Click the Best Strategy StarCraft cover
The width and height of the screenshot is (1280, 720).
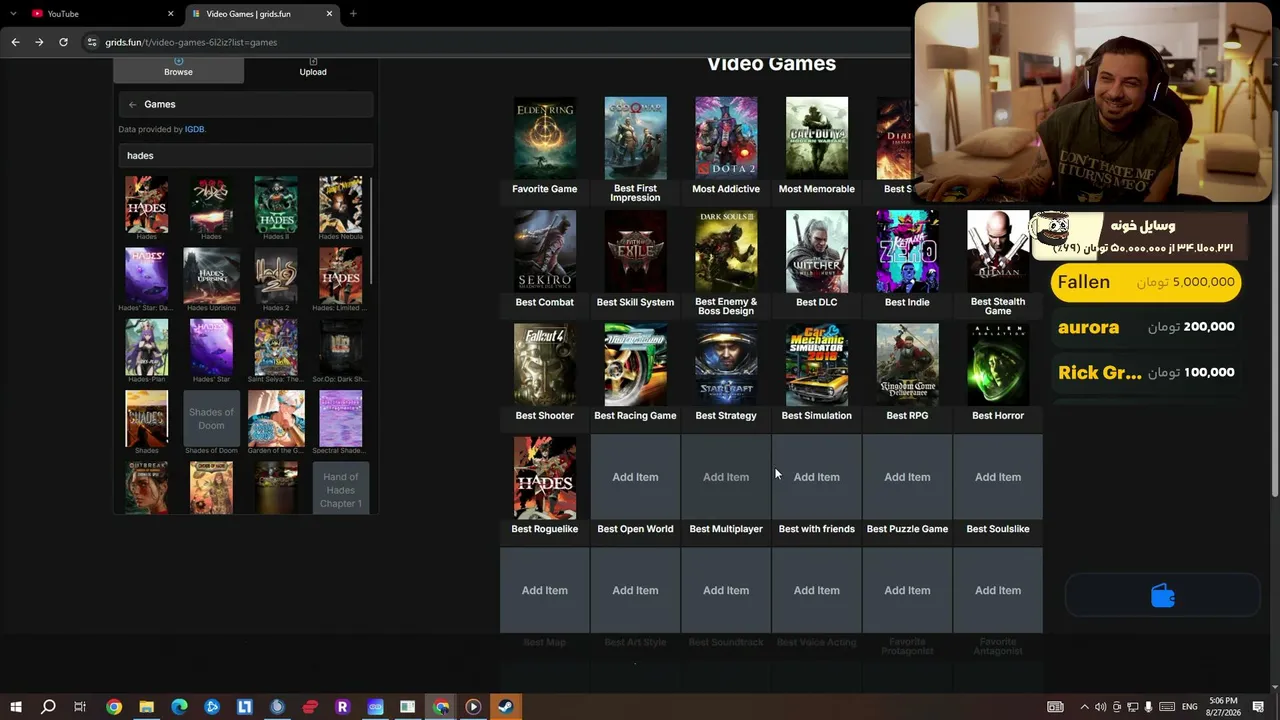[x=726, y=364]
